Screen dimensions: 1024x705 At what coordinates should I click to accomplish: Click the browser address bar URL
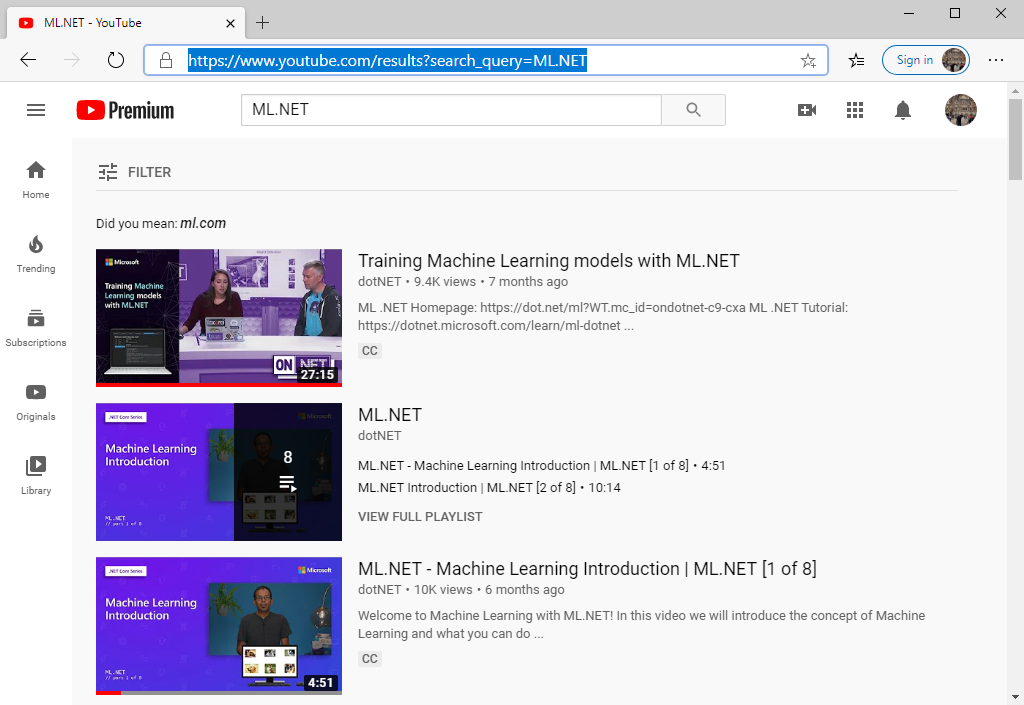[387, 61]
